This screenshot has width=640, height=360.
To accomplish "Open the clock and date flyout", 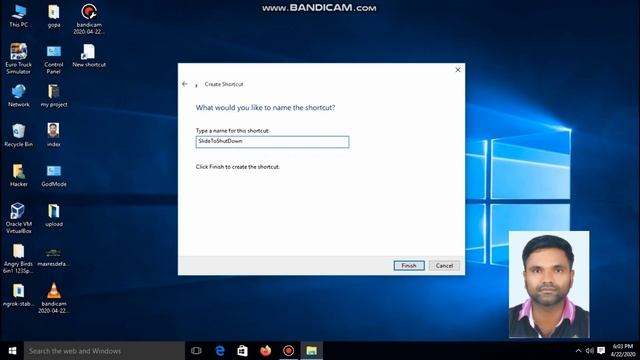I will (x=623, y=351).
